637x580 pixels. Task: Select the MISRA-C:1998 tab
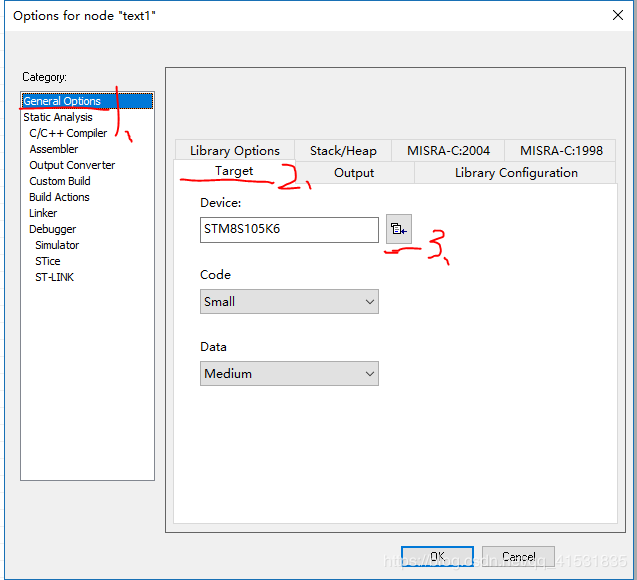point(561,151)
